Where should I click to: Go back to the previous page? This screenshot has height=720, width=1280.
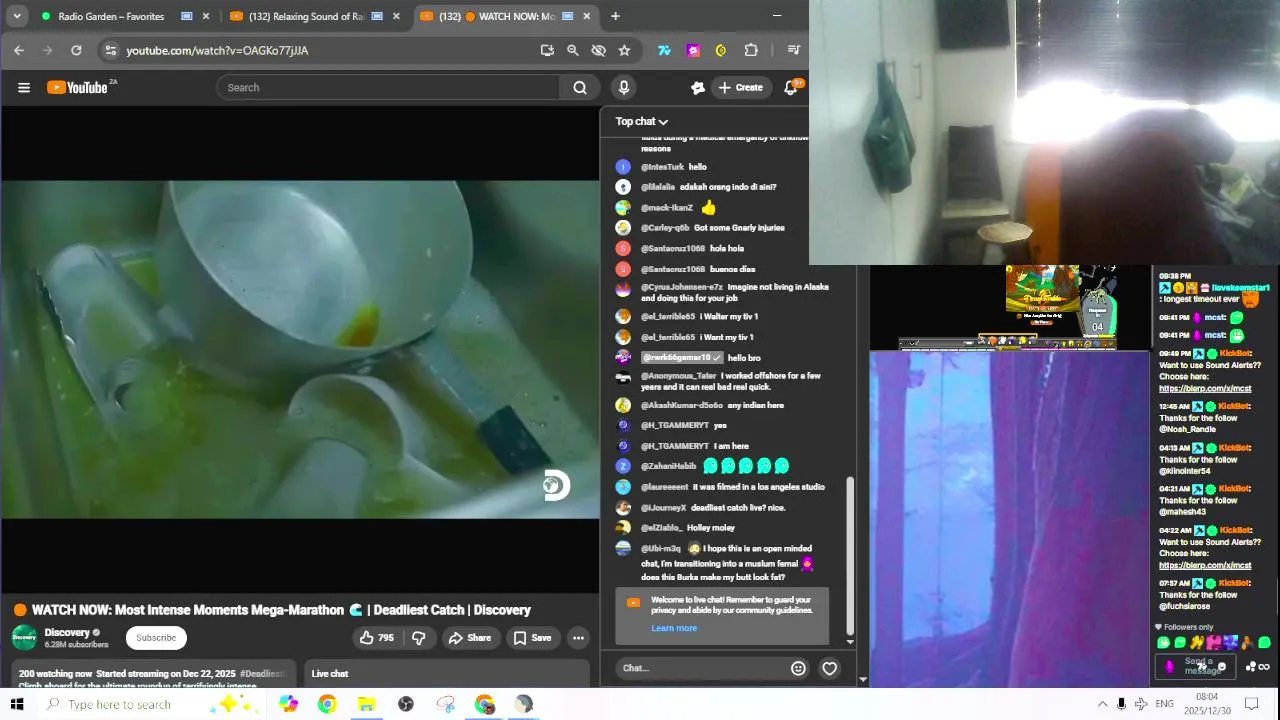coord(19,50)
